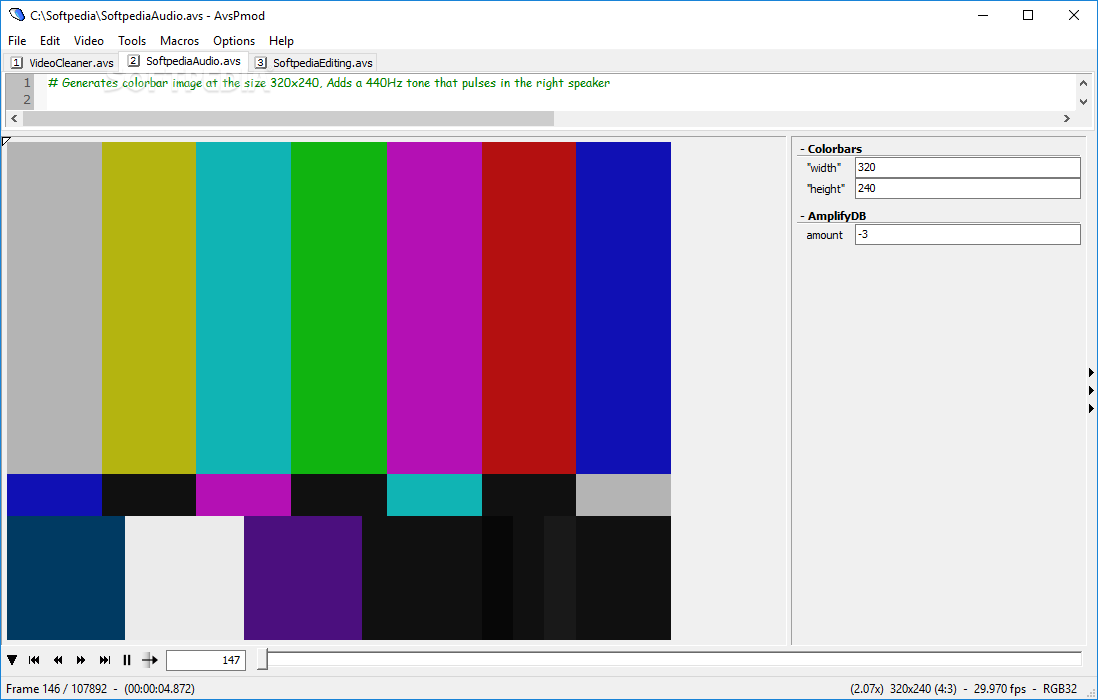This screenshot has height=700, width=1098.
Task: Click the arrow go-to-frame button
Action: point(150,659)
